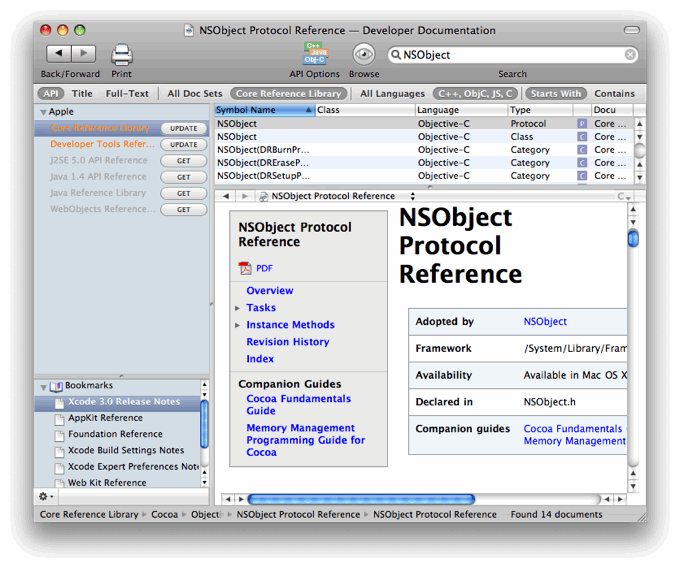The image size is (680, 568).
Task: Print the document with the printer icon
Action: (x=122, y=55)
